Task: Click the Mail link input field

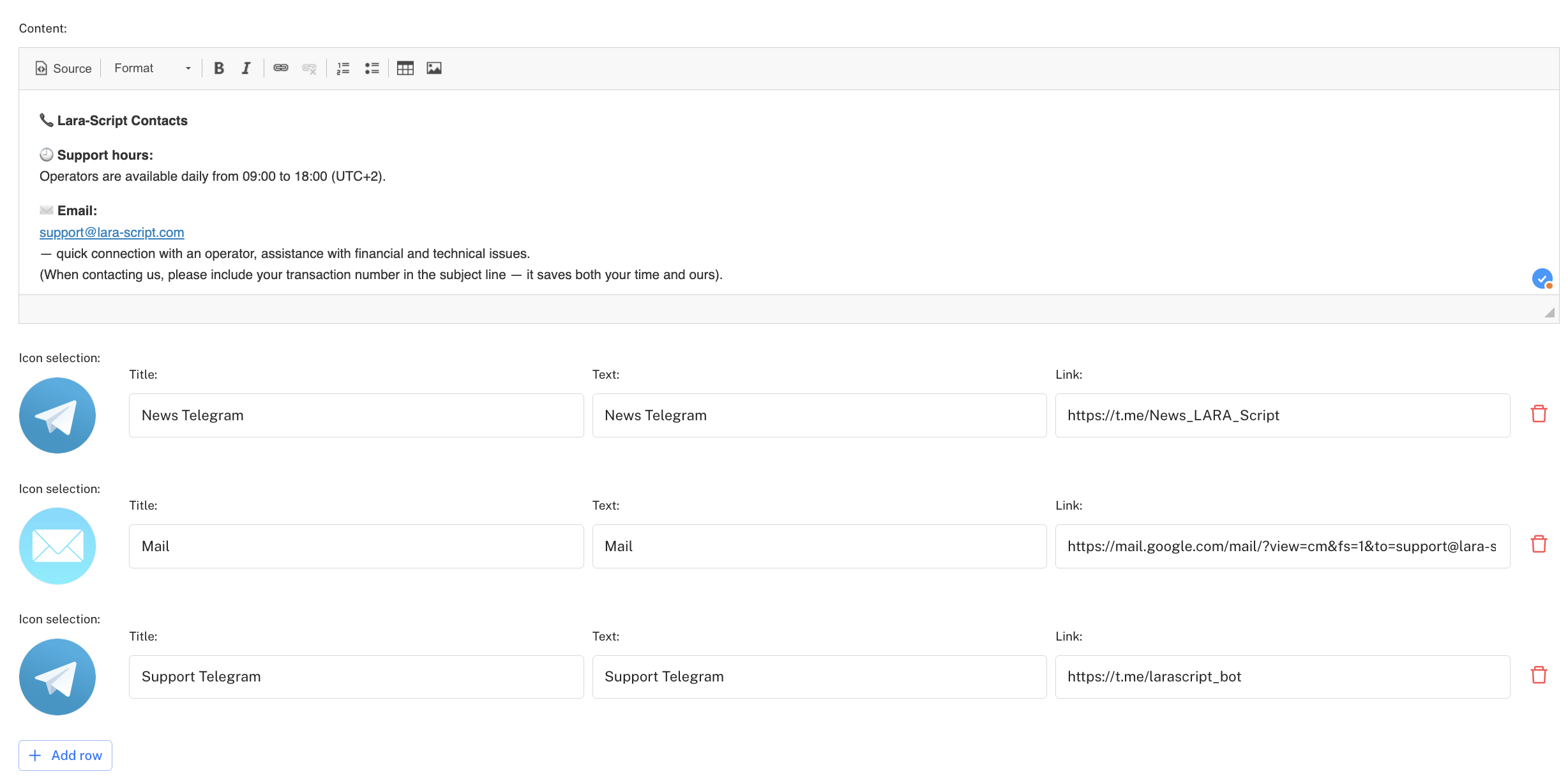Action: pos(1282,546)
